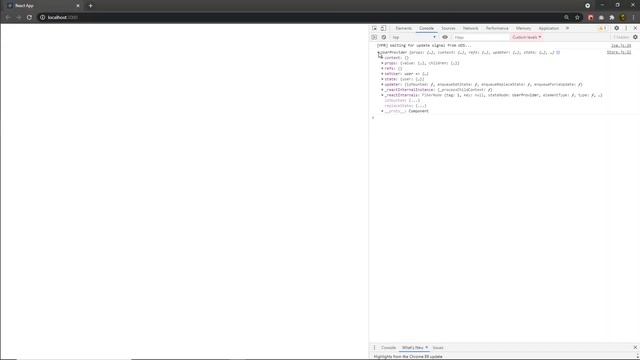Close the bottom drawer

pos(635,347)
